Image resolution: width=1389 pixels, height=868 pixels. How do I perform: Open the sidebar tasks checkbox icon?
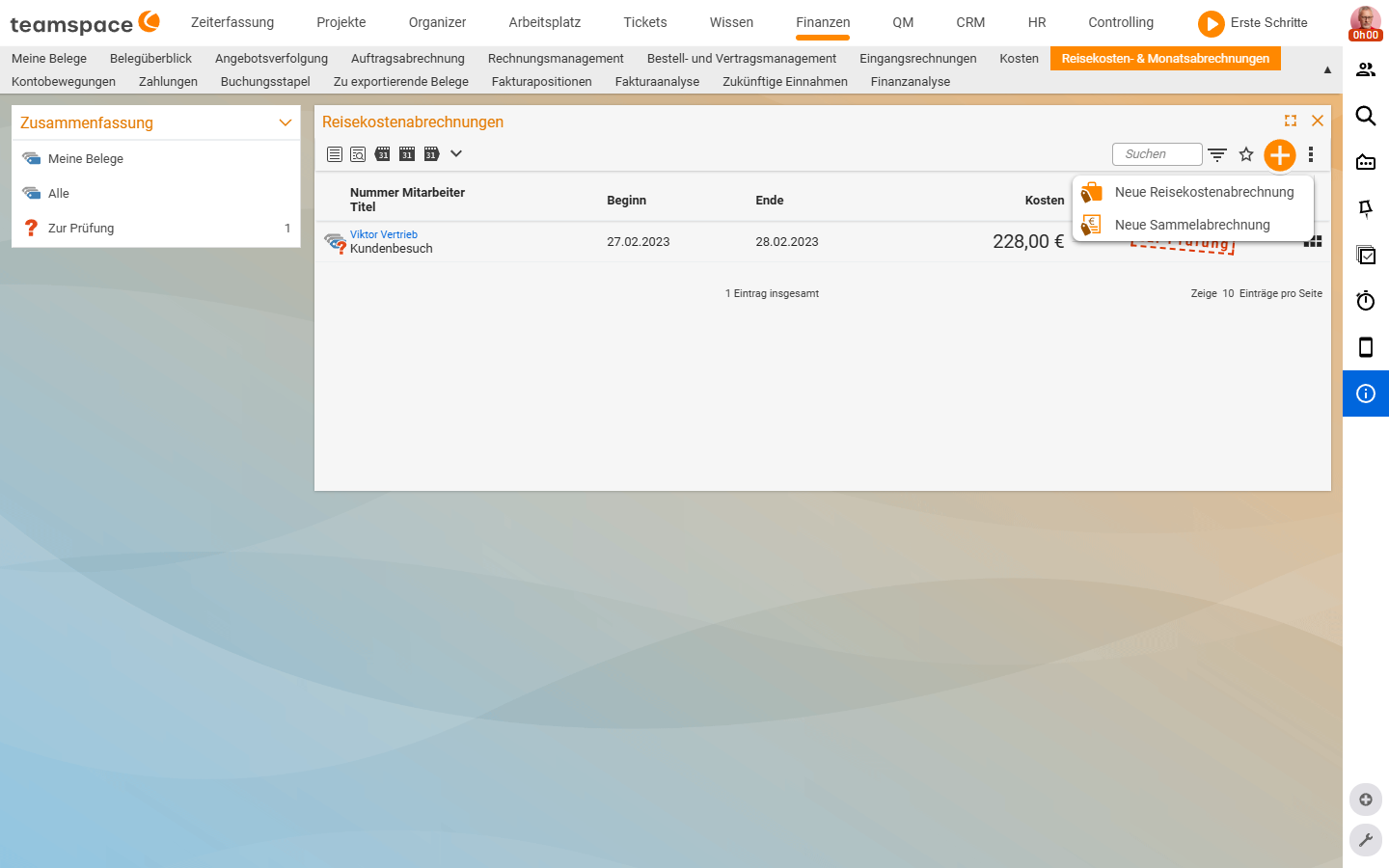point(1366,255)
